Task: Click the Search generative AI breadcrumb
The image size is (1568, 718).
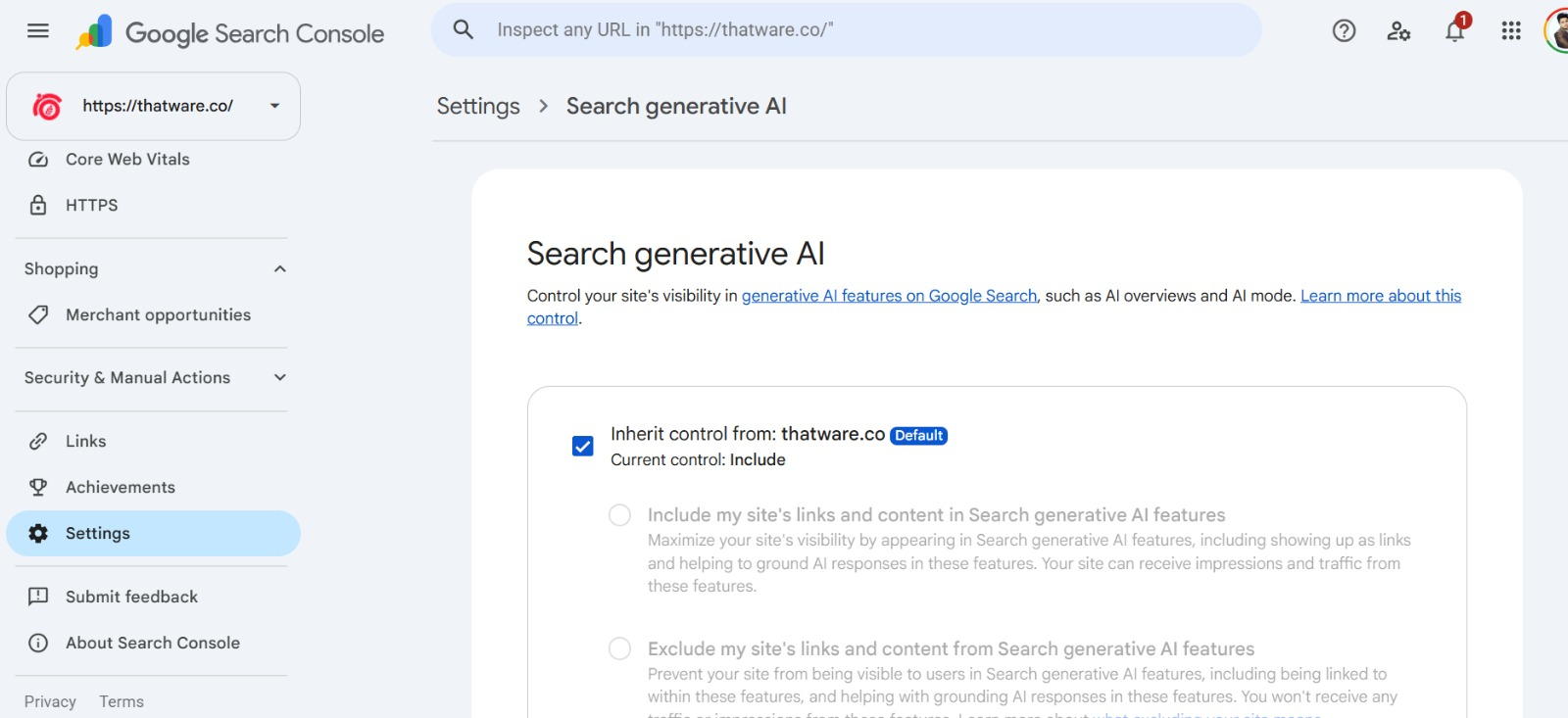Action: [676, 106]
